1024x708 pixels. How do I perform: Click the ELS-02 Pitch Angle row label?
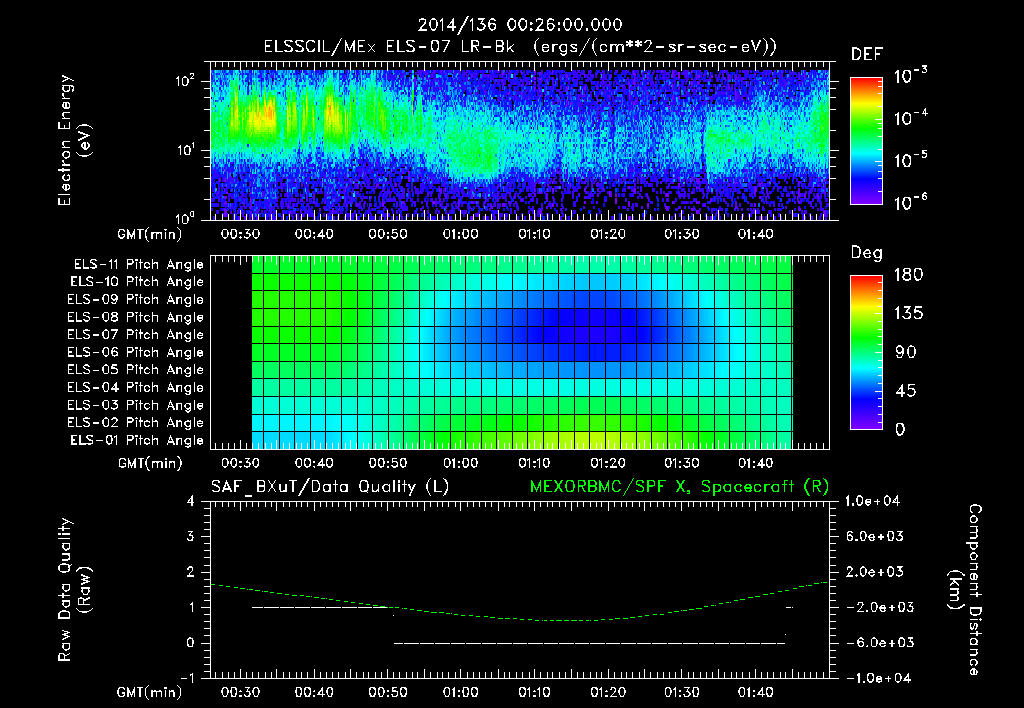click(136, 423)
